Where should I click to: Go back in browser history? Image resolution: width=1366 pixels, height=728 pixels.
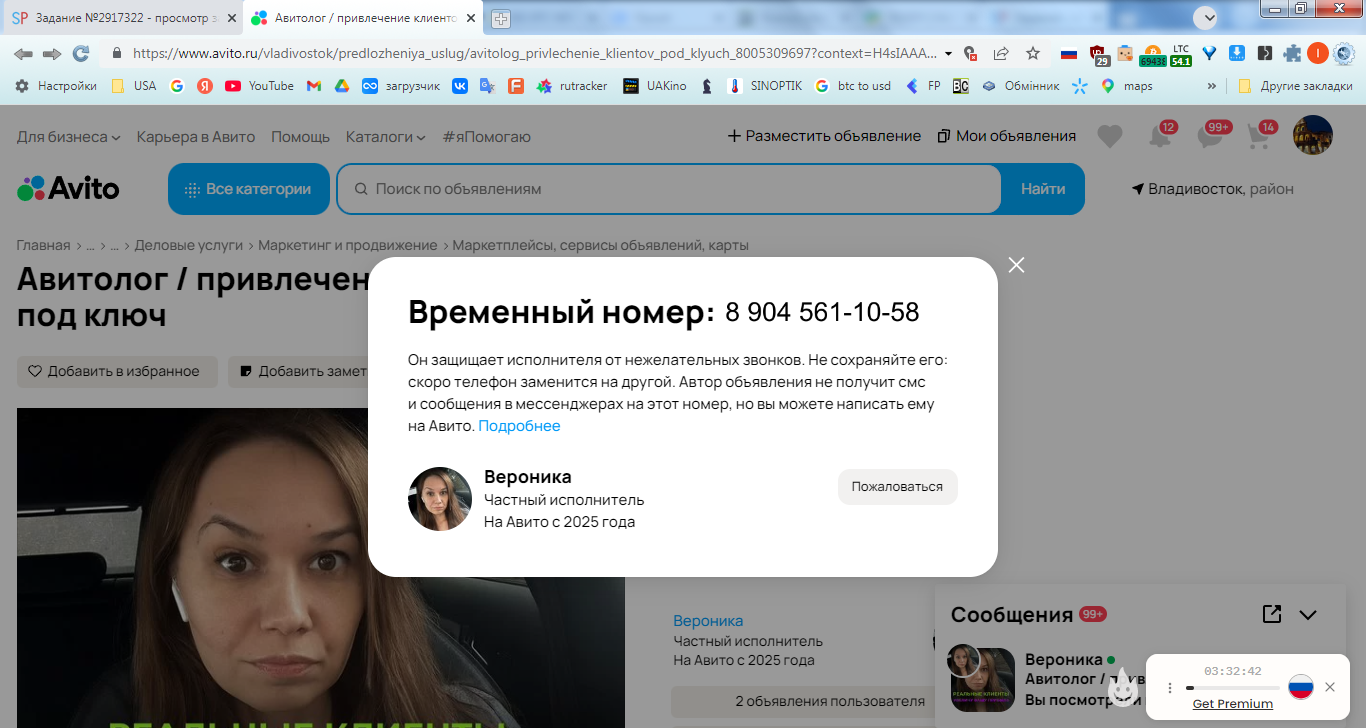point(23,54)
